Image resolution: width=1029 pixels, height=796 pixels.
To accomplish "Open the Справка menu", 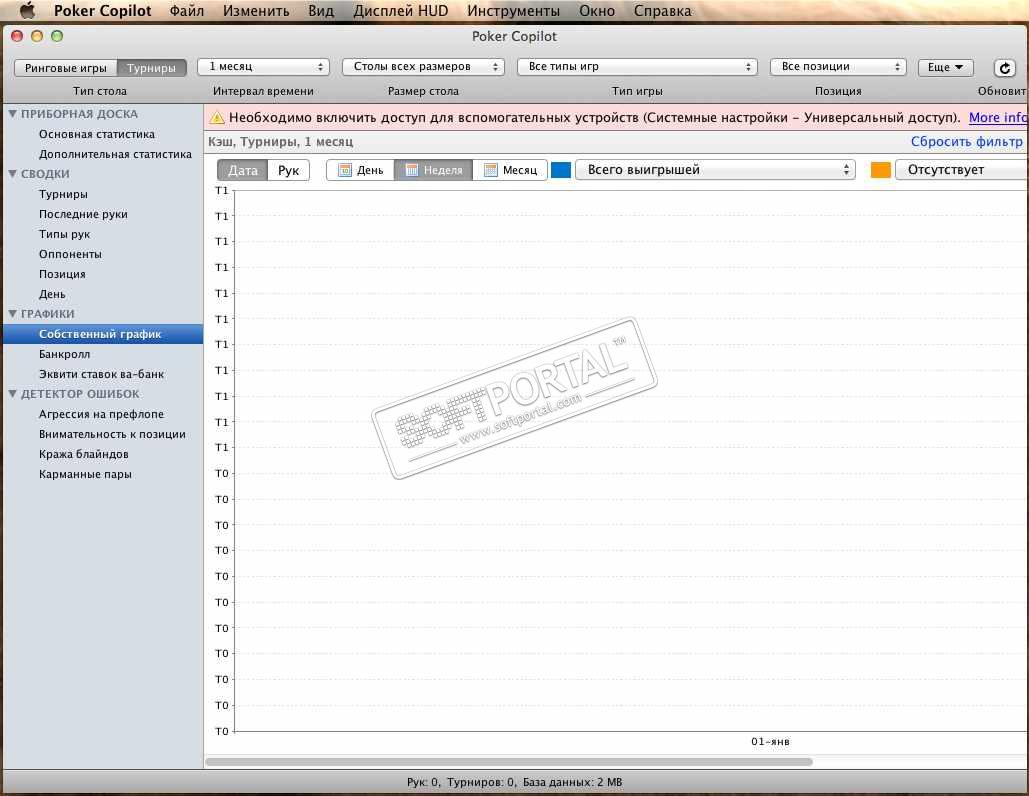I will pos(662,11).
